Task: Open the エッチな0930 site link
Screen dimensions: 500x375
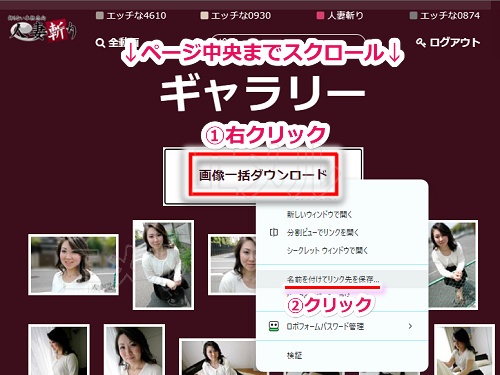Action: 236,16
